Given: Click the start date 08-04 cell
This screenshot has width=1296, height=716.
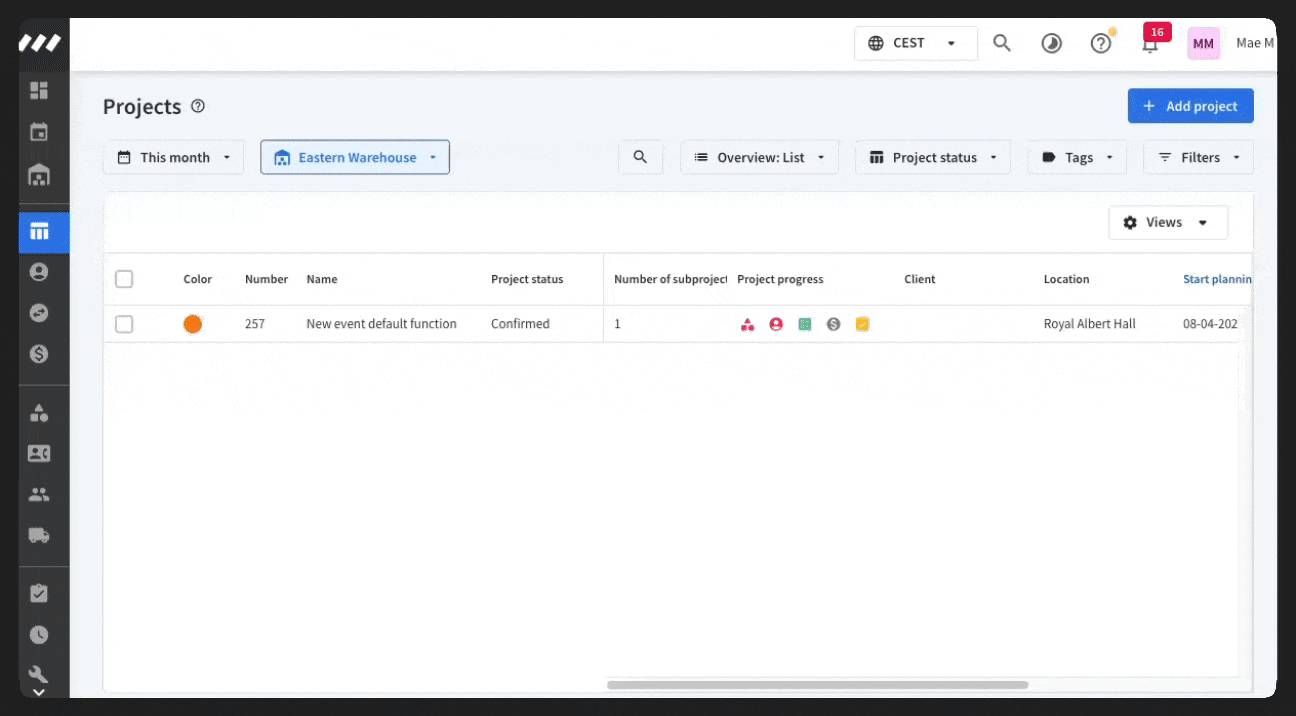Looking at the screenshot, I should click(1210, 324).
